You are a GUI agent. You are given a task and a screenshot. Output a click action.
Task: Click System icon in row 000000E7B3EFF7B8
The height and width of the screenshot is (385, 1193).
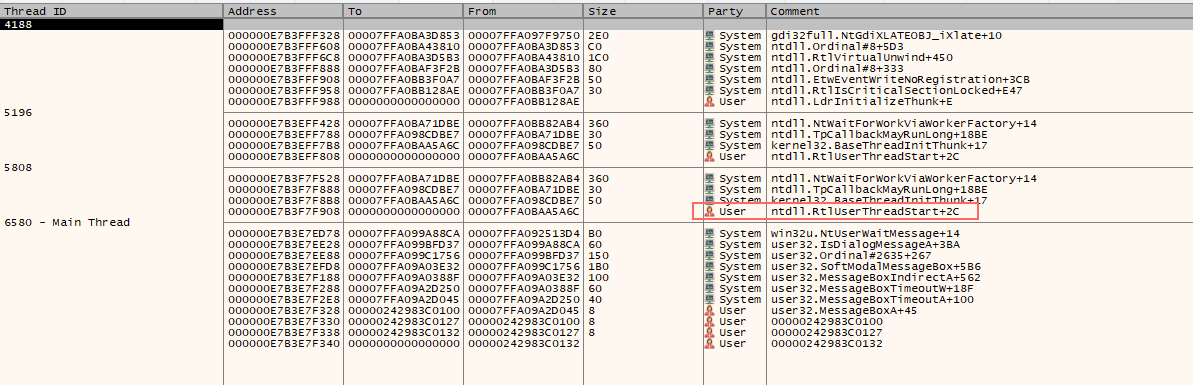[x=711, y=145]
